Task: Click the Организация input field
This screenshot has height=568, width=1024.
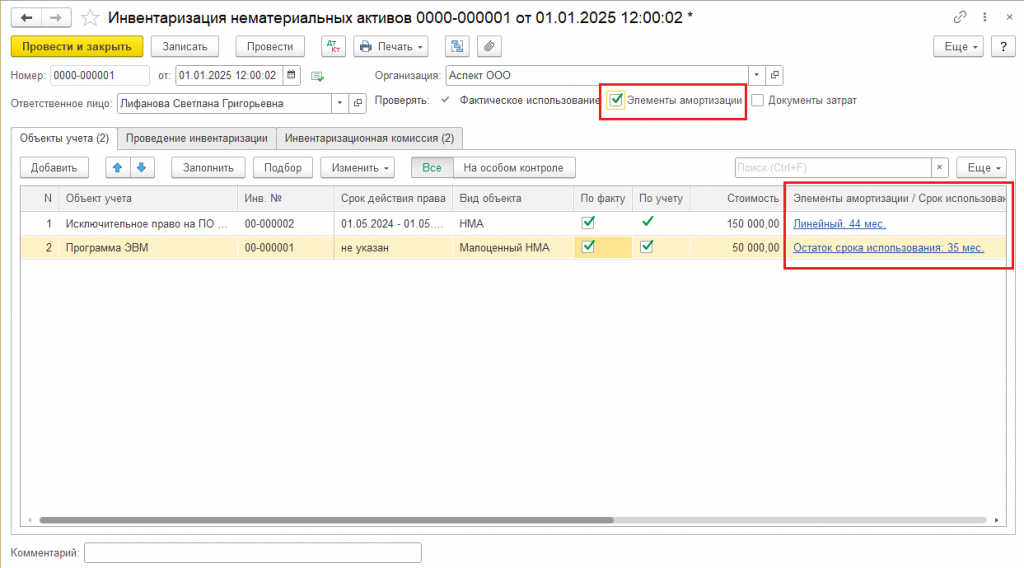Action: tap(597, 75)
